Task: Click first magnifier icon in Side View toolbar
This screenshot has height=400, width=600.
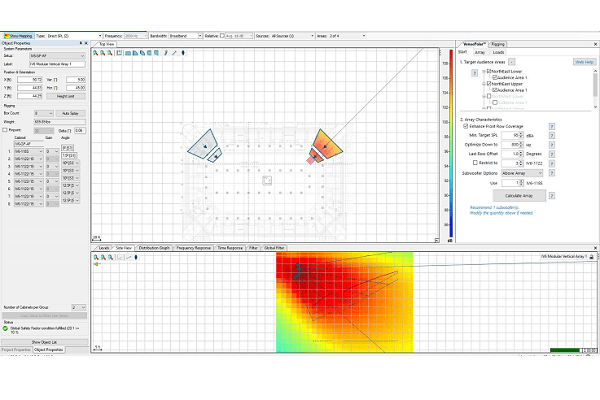Action: click(x=96, y=257)
